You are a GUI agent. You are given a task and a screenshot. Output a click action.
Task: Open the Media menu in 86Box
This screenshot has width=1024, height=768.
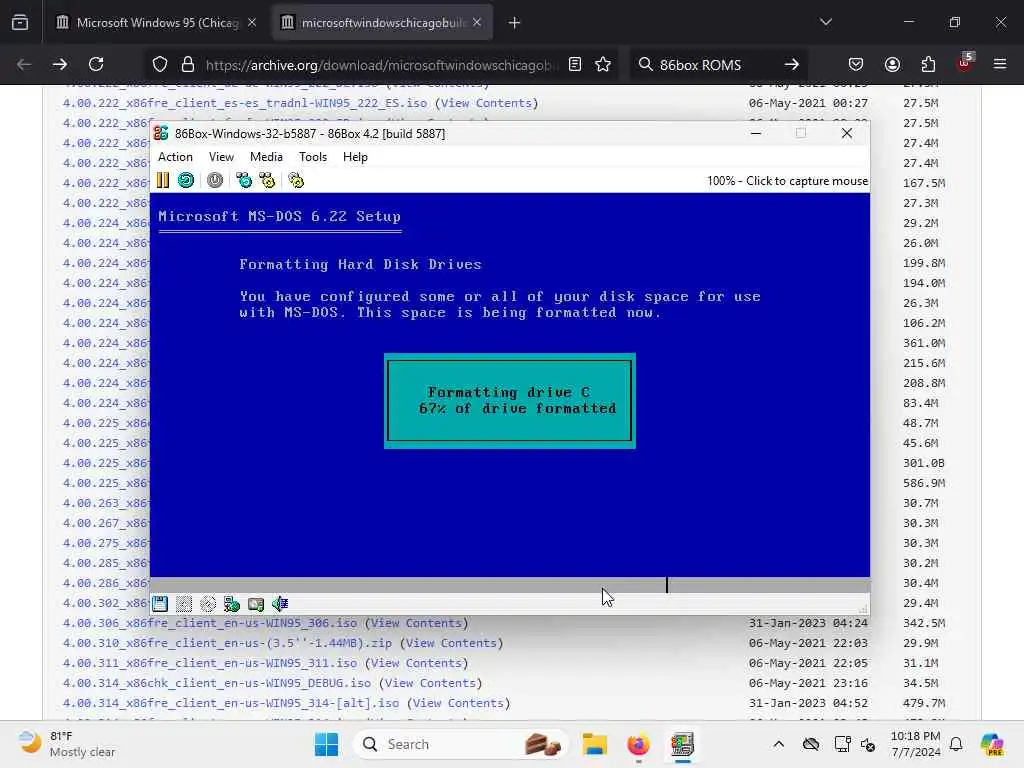pos(266,157)
